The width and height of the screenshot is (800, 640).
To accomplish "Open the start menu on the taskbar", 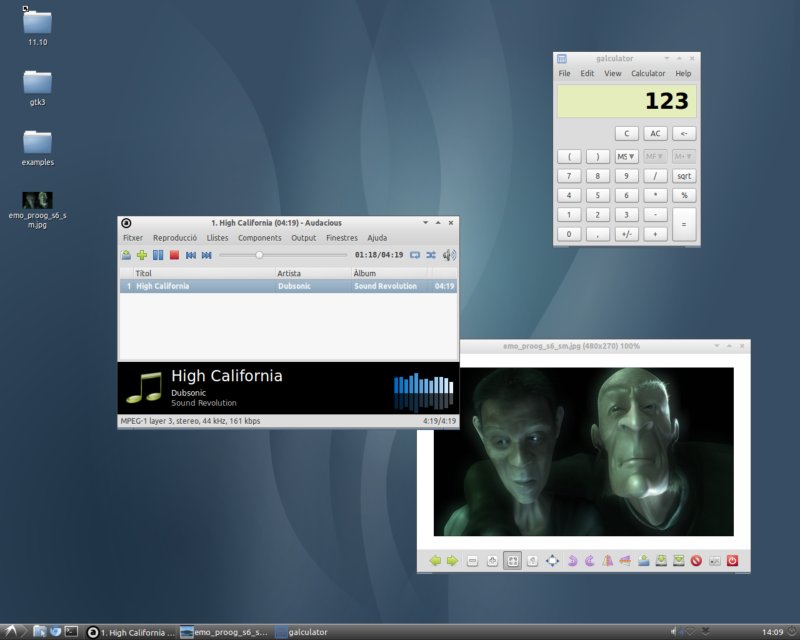I will [x=10, y=632].
